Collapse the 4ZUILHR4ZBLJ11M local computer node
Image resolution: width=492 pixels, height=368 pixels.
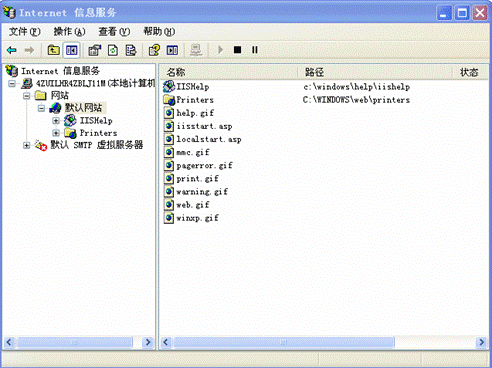12,83
